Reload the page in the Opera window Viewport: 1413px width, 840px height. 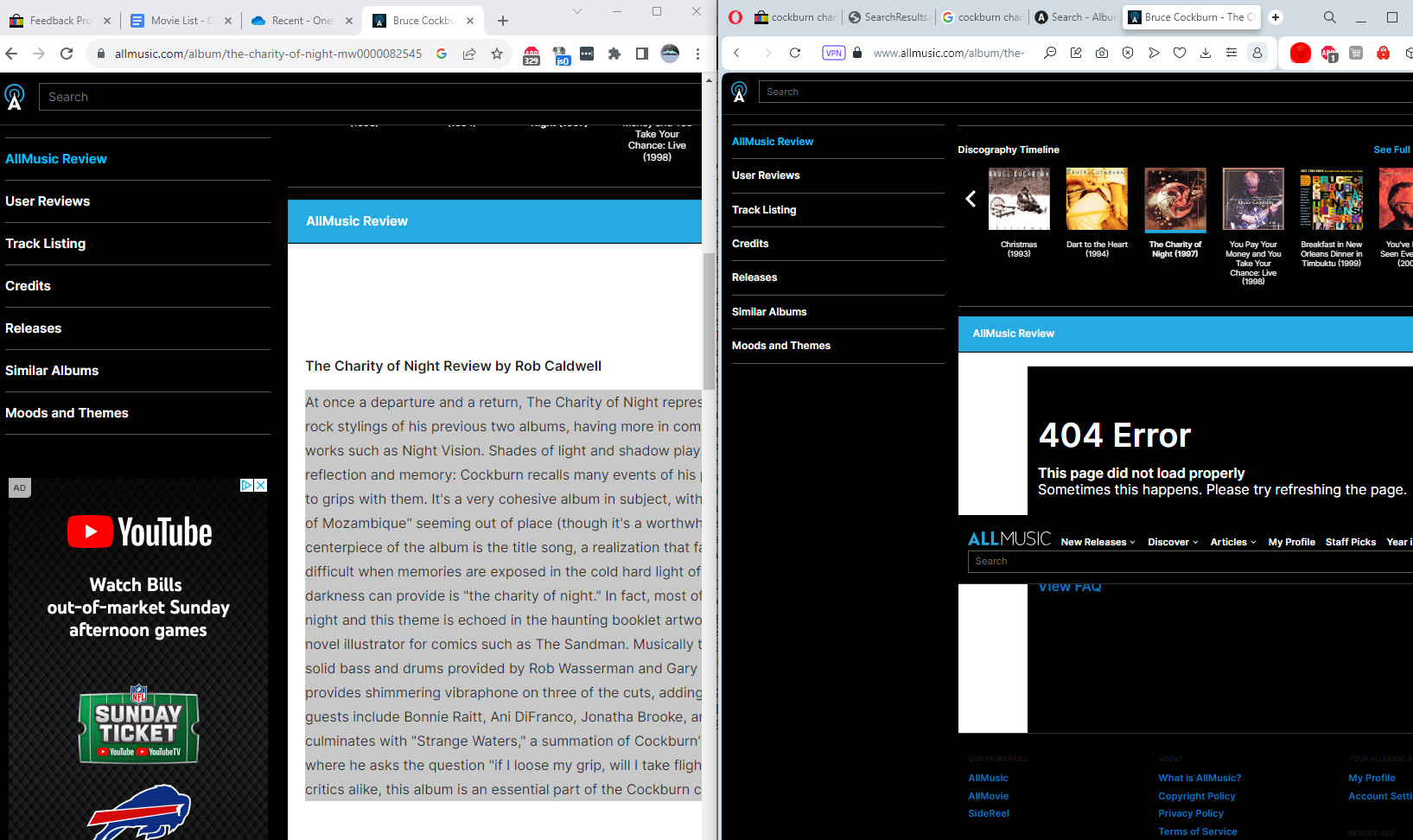click(x=795, y=53)
